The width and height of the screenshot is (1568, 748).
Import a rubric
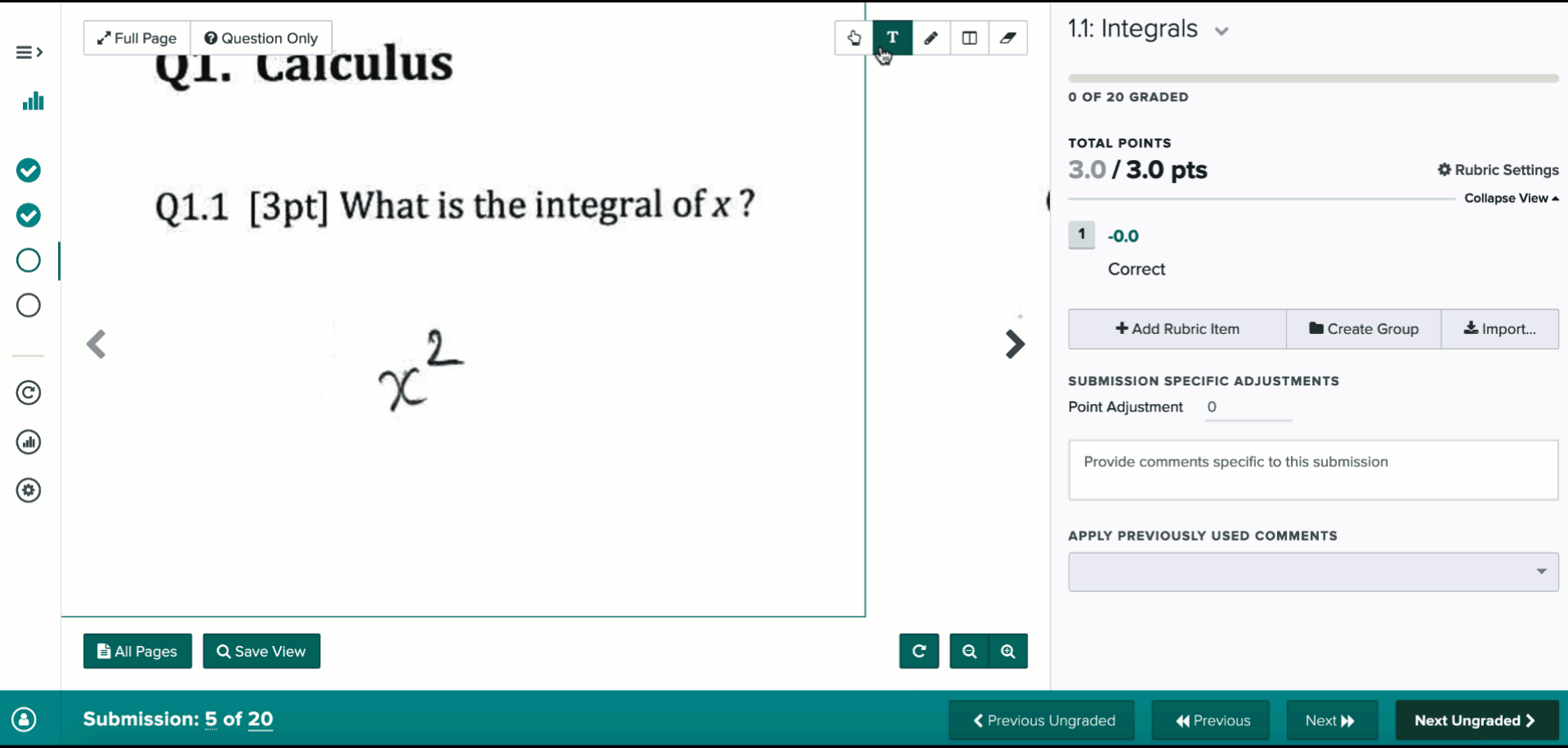(1499, 329)
